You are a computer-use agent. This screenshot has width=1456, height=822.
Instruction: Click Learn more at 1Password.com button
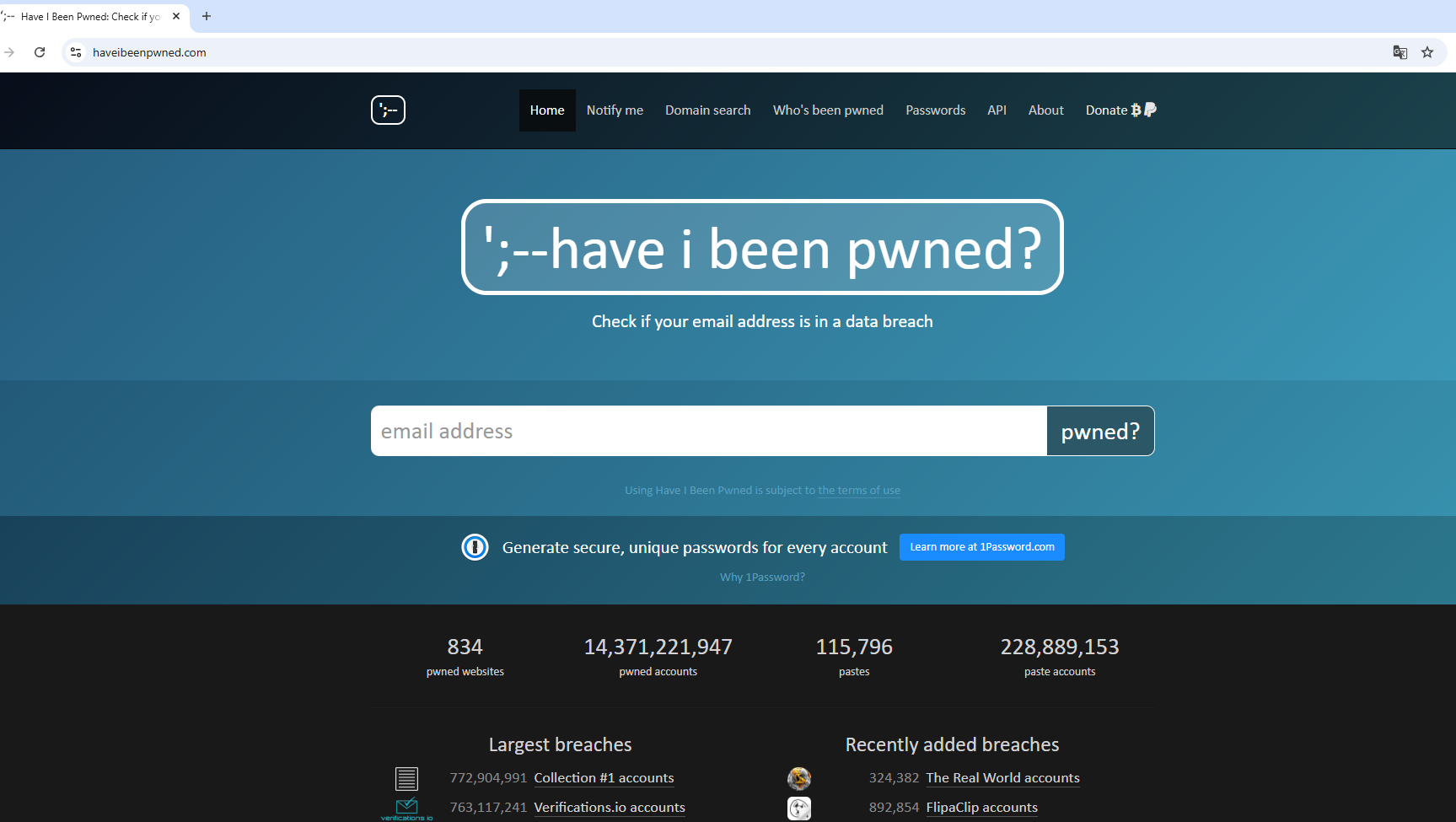click(x=981, y=547)
